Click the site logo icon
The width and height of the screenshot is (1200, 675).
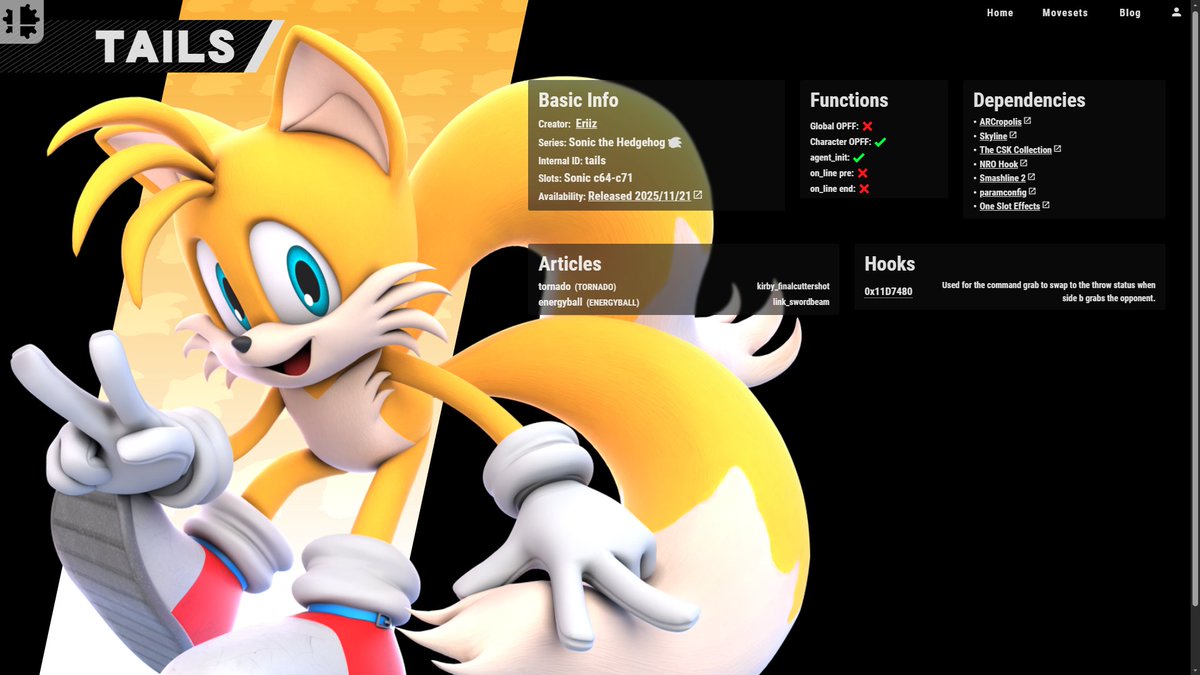[x=20, y=20]
